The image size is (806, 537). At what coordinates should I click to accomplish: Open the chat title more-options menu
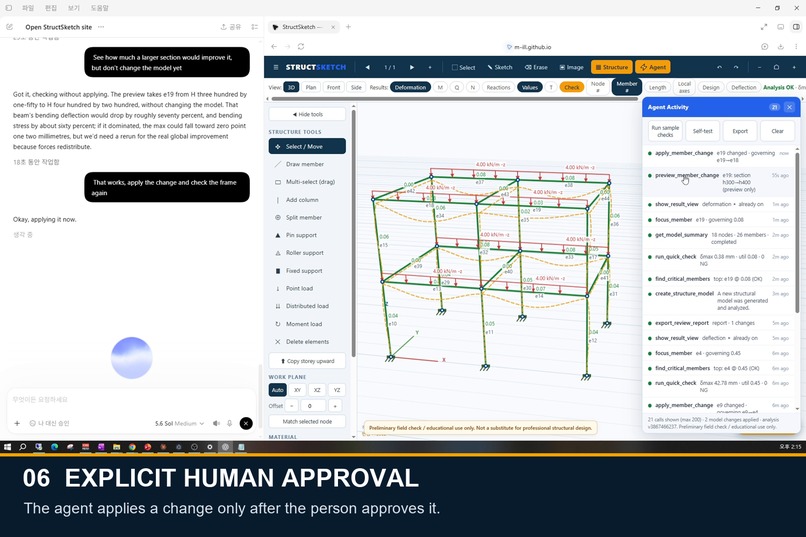[101, 27]
